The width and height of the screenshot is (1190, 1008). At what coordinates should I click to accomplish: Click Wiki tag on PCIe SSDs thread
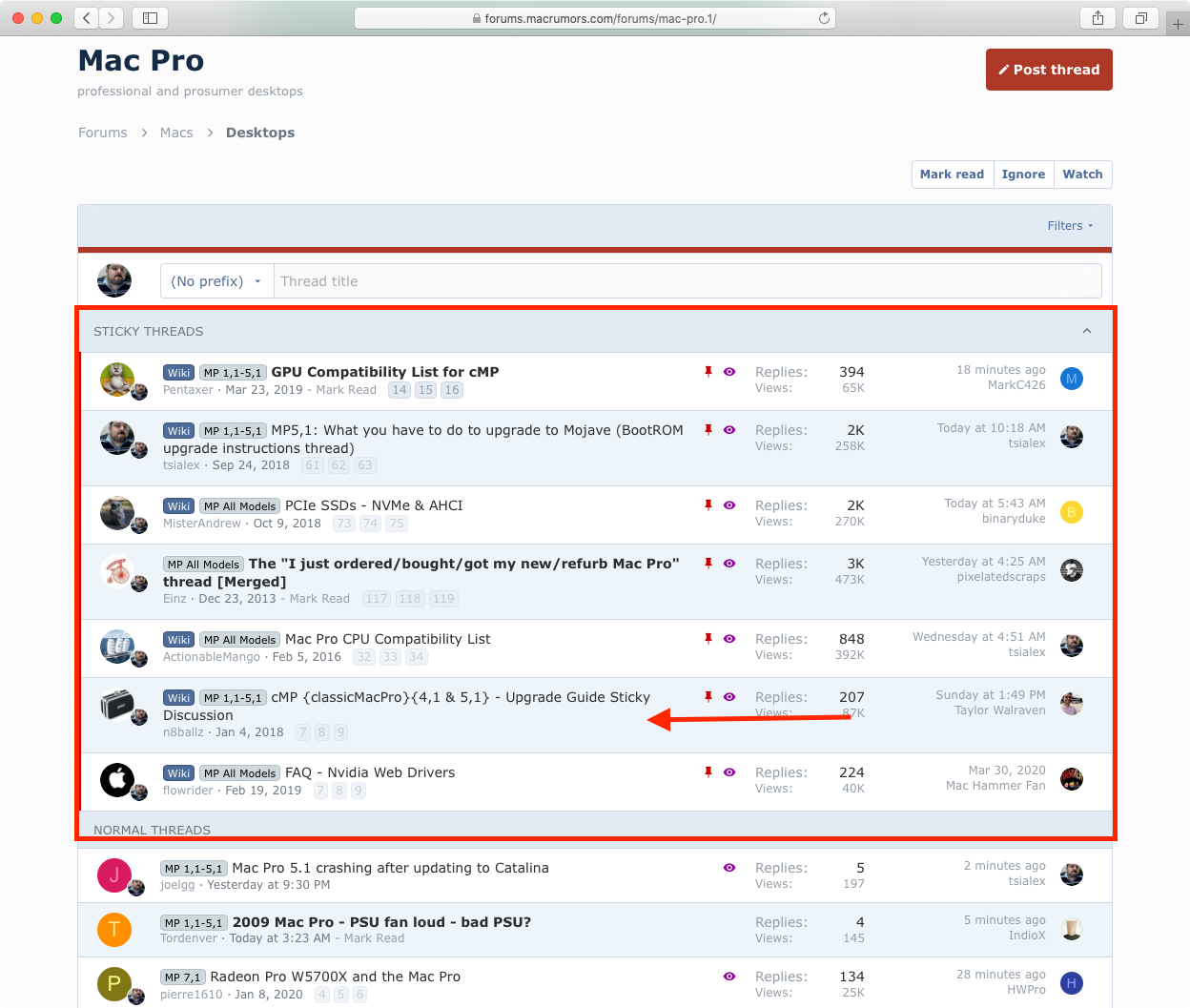pos(178,506)
